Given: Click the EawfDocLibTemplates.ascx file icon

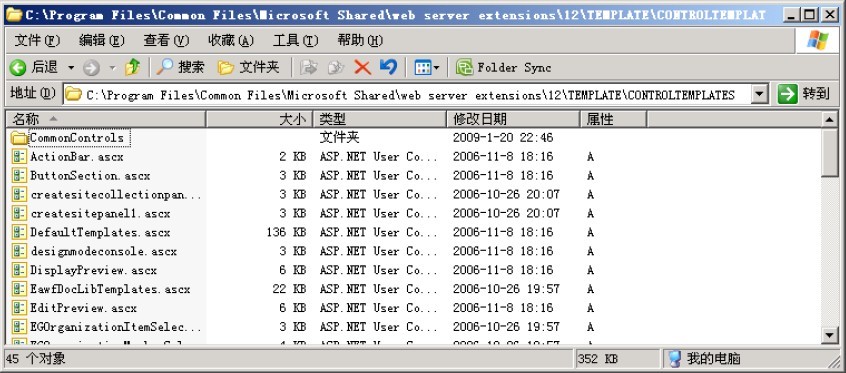Looking at the screenshot, I should point(20,289).
